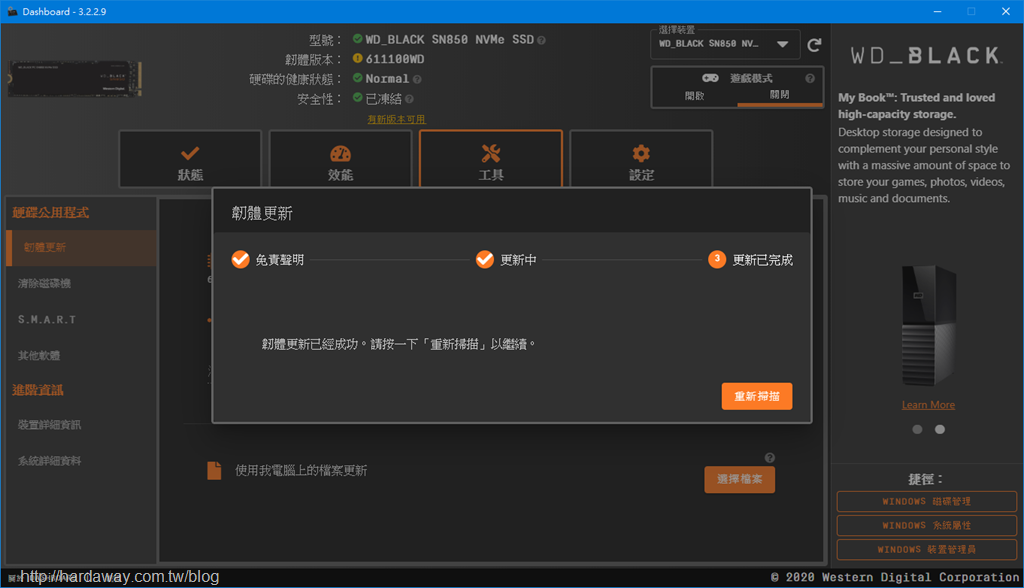The width and height of the screenshot is (1024, 588).
Task: Click the My Book product image
Action: tap(929, 325)
